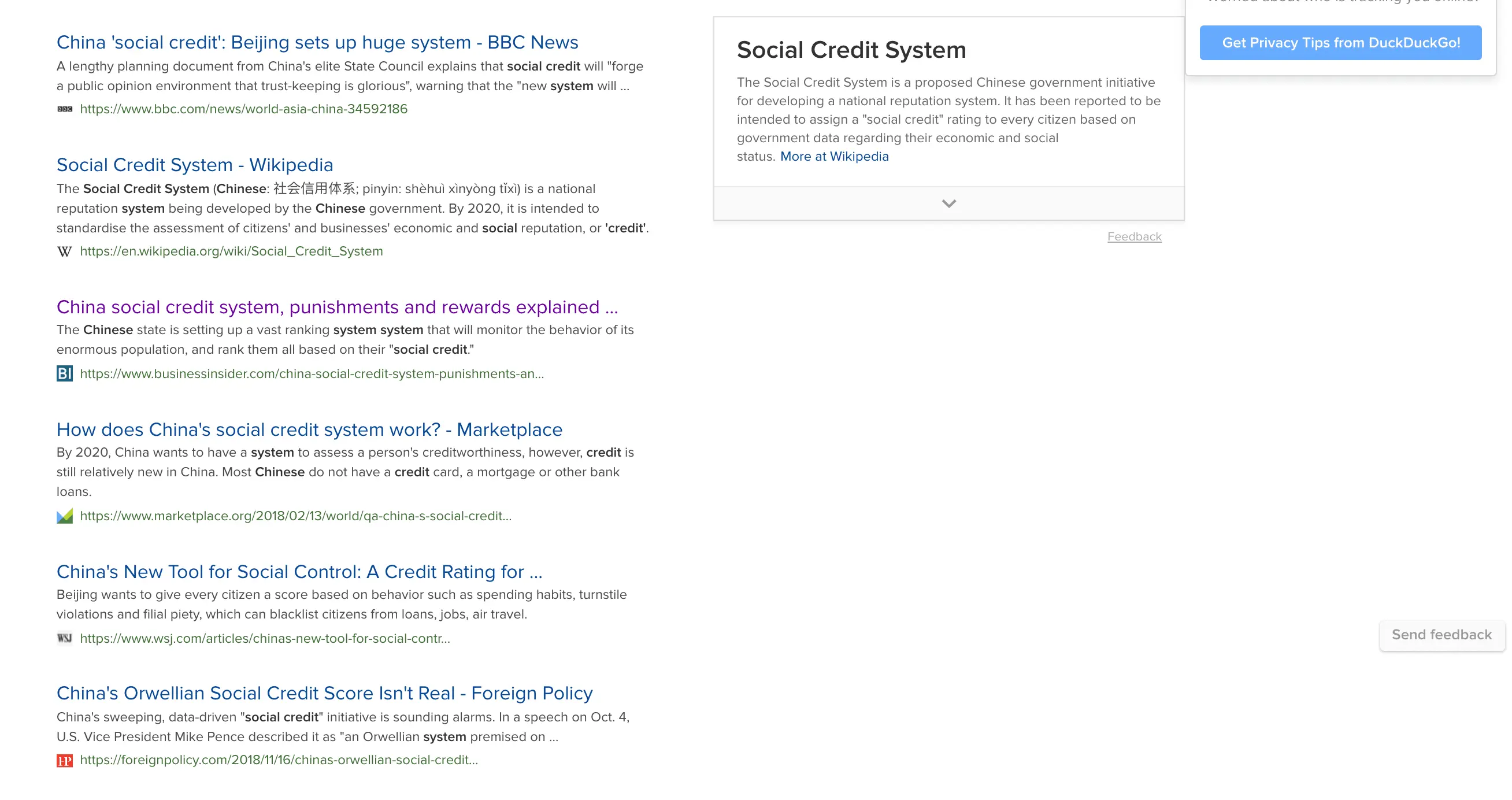Screen dimensions: 1512x800
Task: Follow the More at Wikipedia link
Action: click(834, 157)
